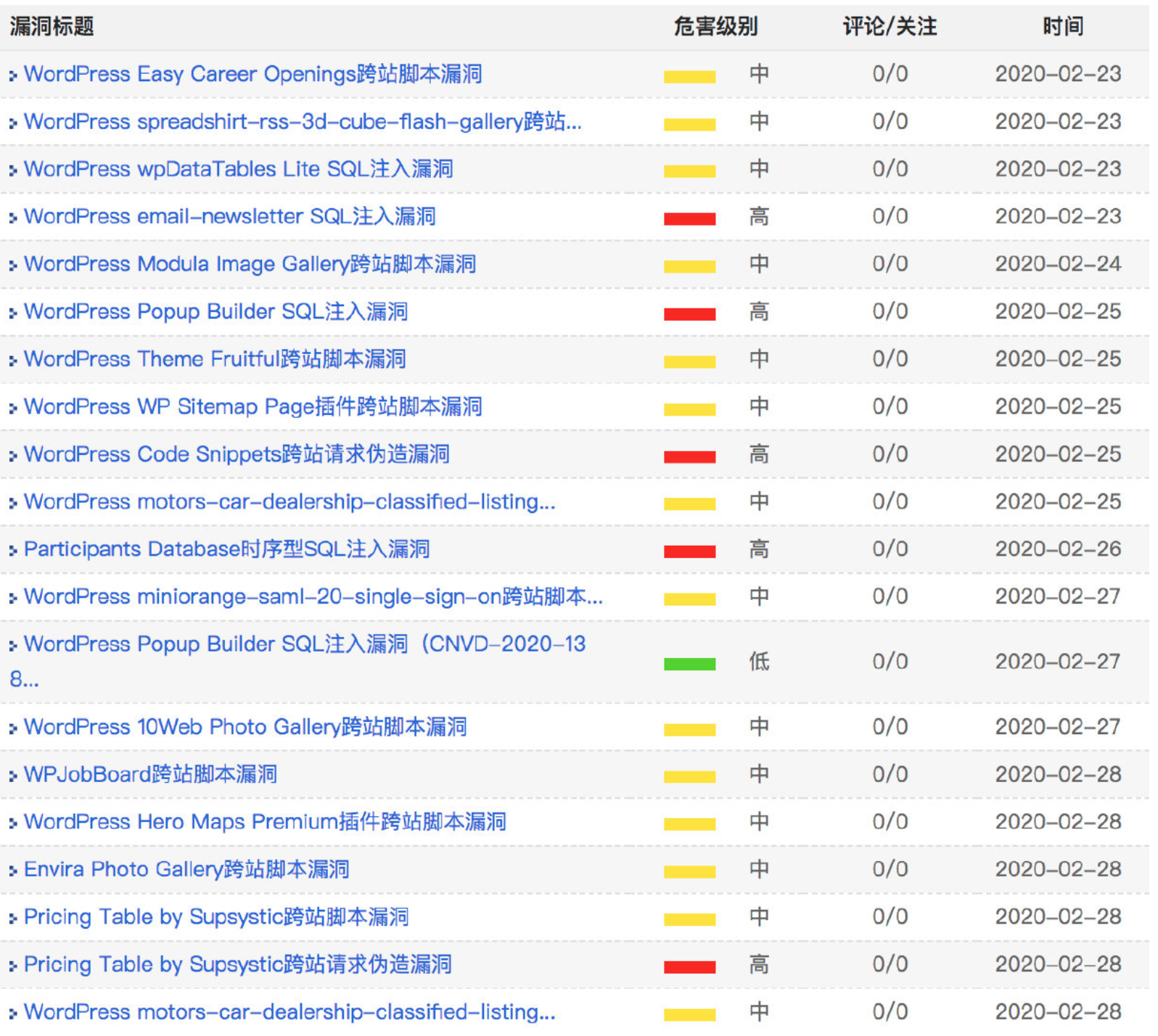Click the 漏洞标题 column header
Viewport: 1158px width, 1036px height.
(52, 27)
